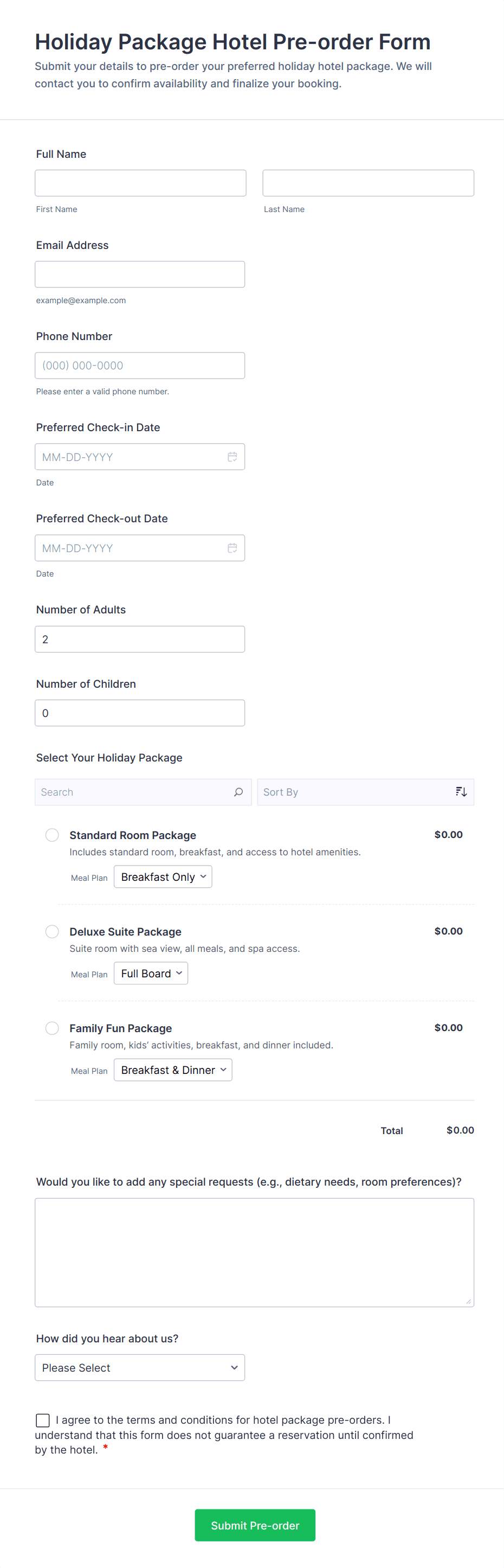This screenshot has height=1568, width=504.
Task: Open the check-out date calendar icon
Action: coord(232,548)
